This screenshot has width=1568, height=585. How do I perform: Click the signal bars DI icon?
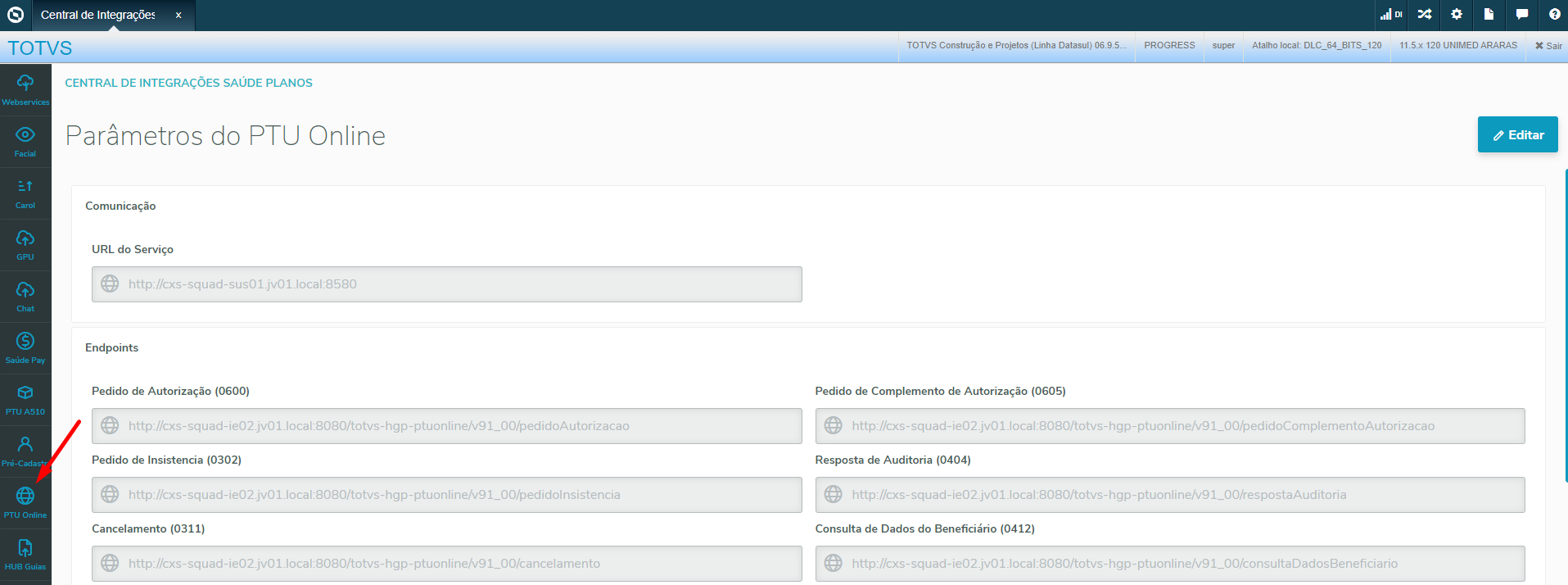tap(1391, 14)
